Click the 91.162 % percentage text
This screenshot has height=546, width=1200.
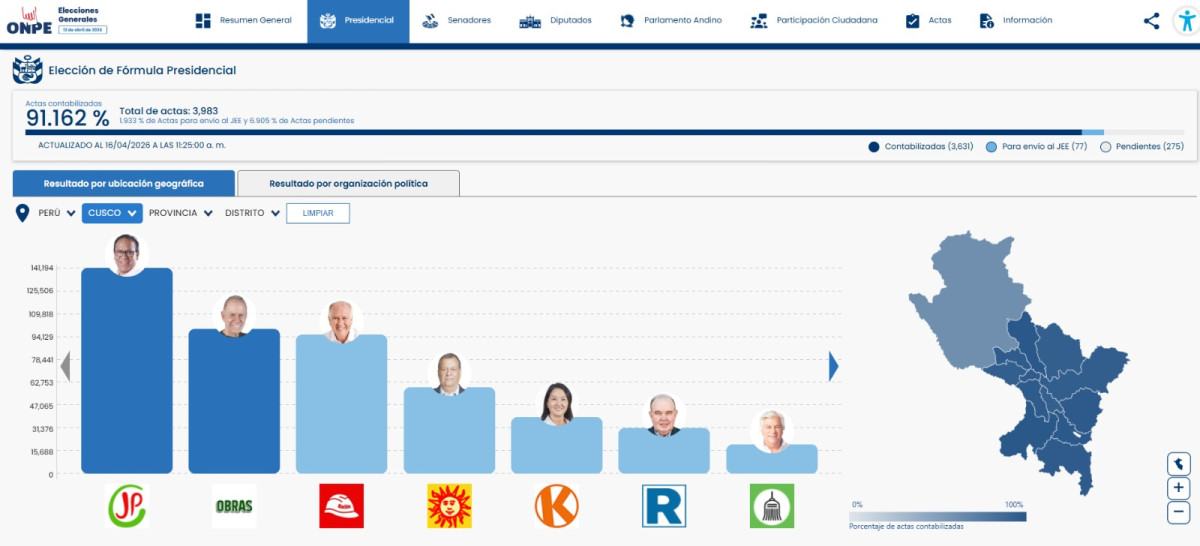(67, 118)
